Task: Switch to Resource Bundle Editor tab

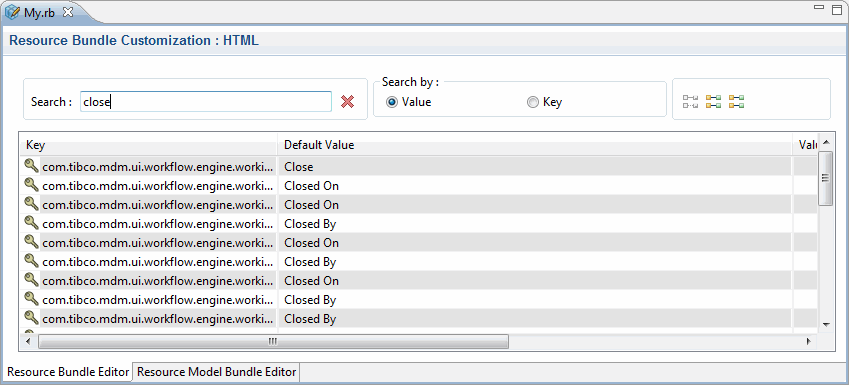Action: [x=68, y=372]
